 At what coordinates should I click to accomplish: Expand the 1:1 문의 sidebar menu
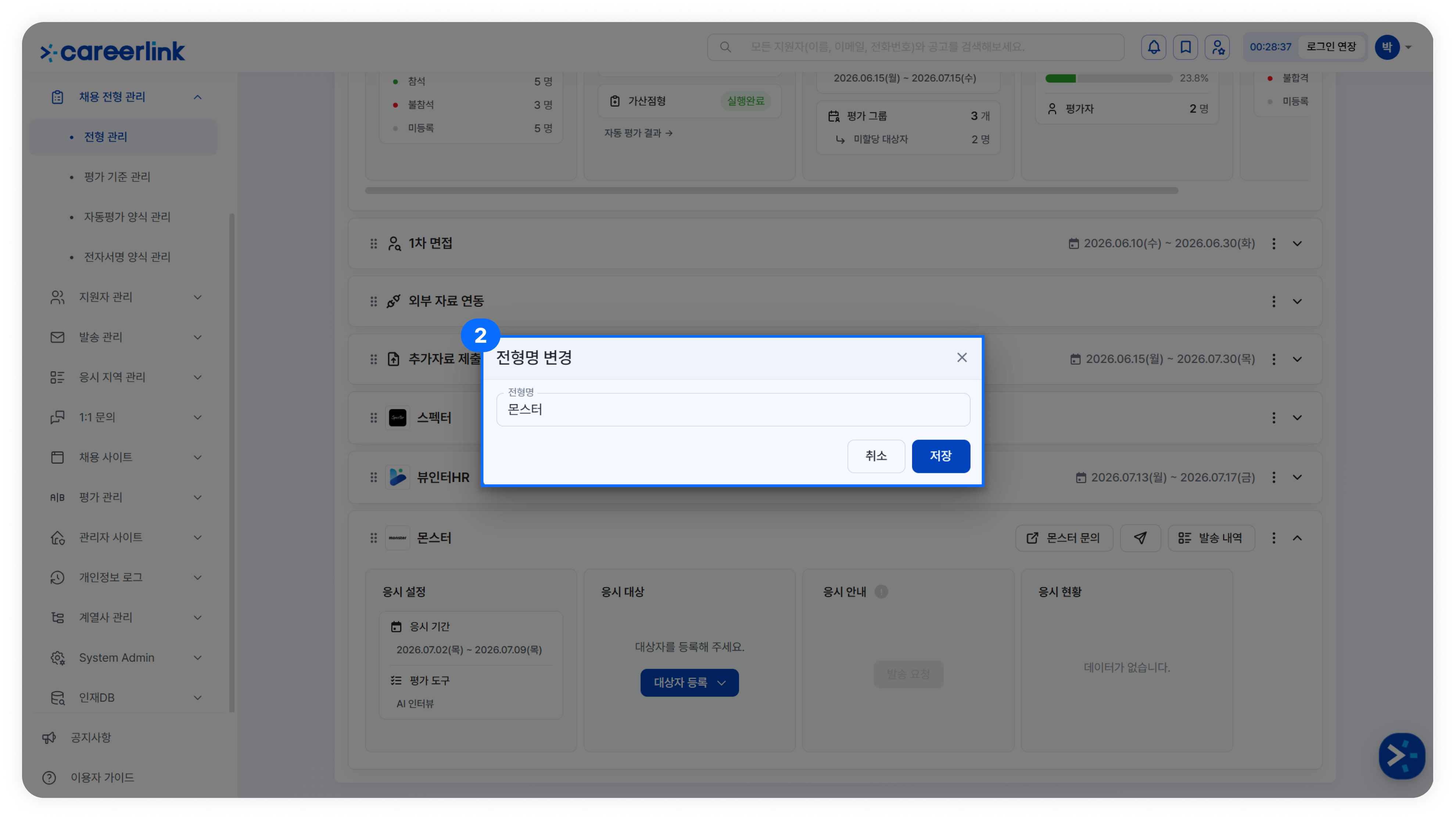(197, 418)
